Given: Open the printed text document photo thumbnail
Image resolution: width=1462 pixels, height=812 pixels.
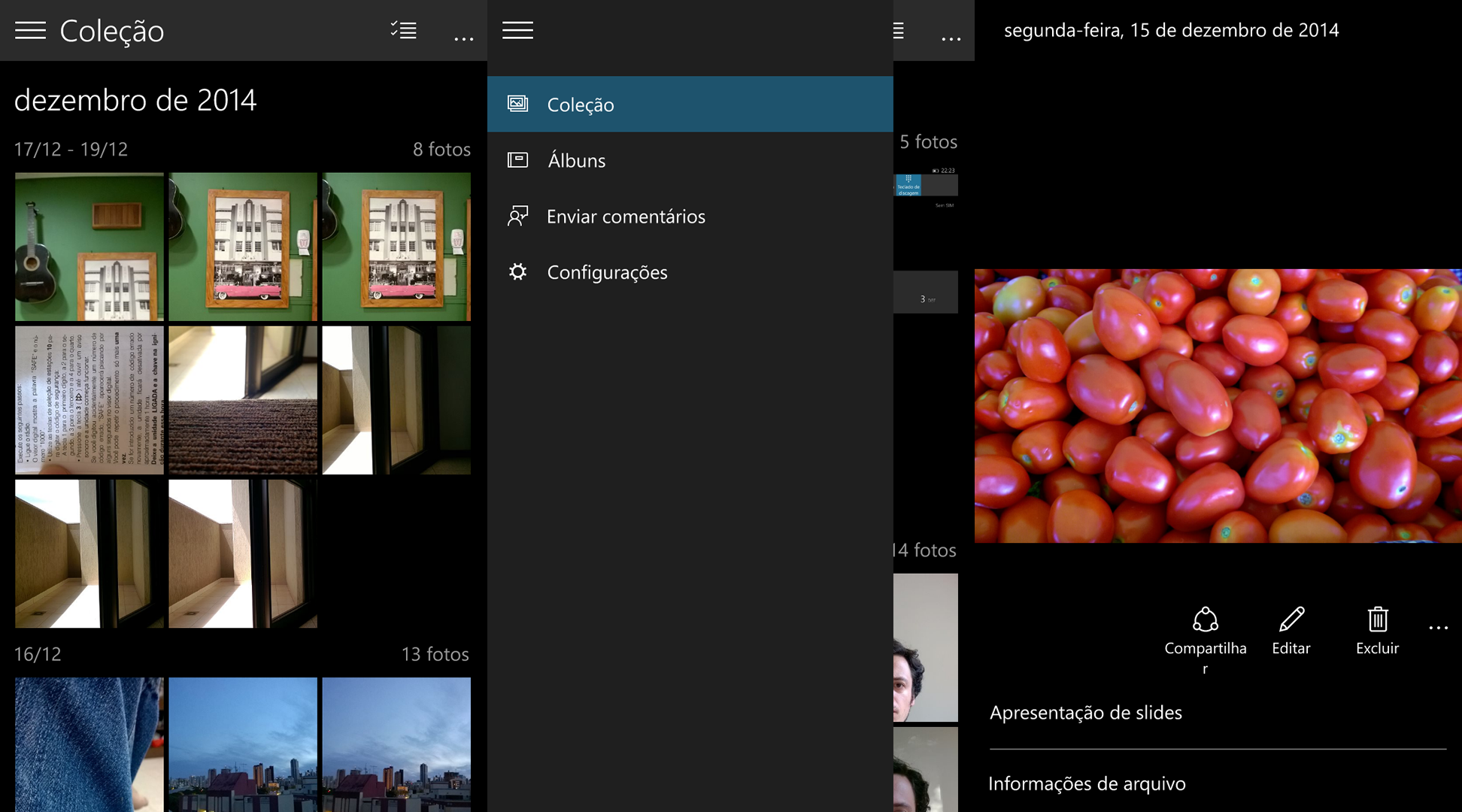Looking at the screenshot, I should click(89, 400).
